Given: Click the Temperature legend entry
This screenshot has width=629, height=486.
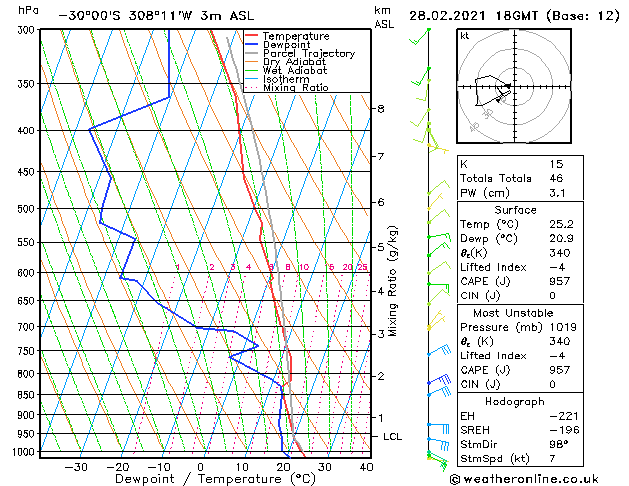Looking at the screenshot, I should coord(287,36).
